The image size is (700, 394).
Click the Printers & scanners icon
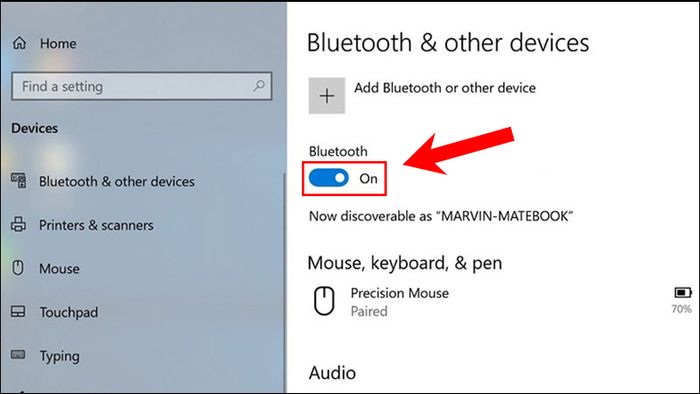[18, 224]
